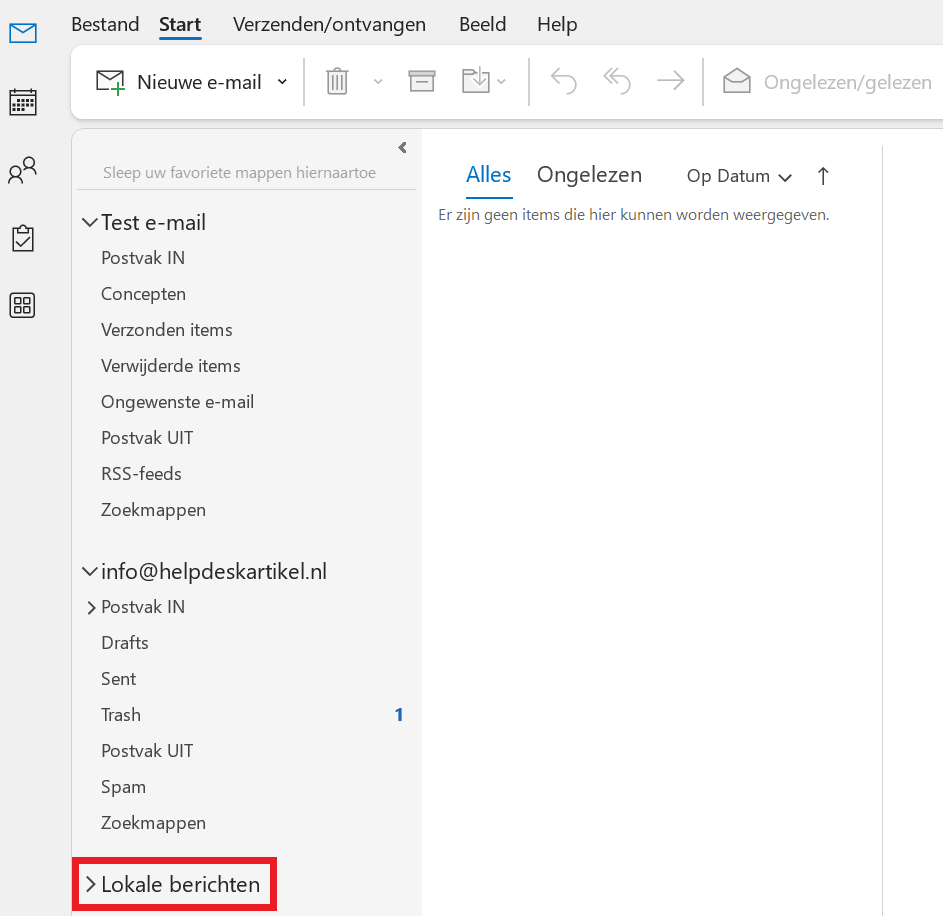Screen dimensions: 943x916
Task: Open the Op Datum sort dropdown
Action: pos(739,176)
